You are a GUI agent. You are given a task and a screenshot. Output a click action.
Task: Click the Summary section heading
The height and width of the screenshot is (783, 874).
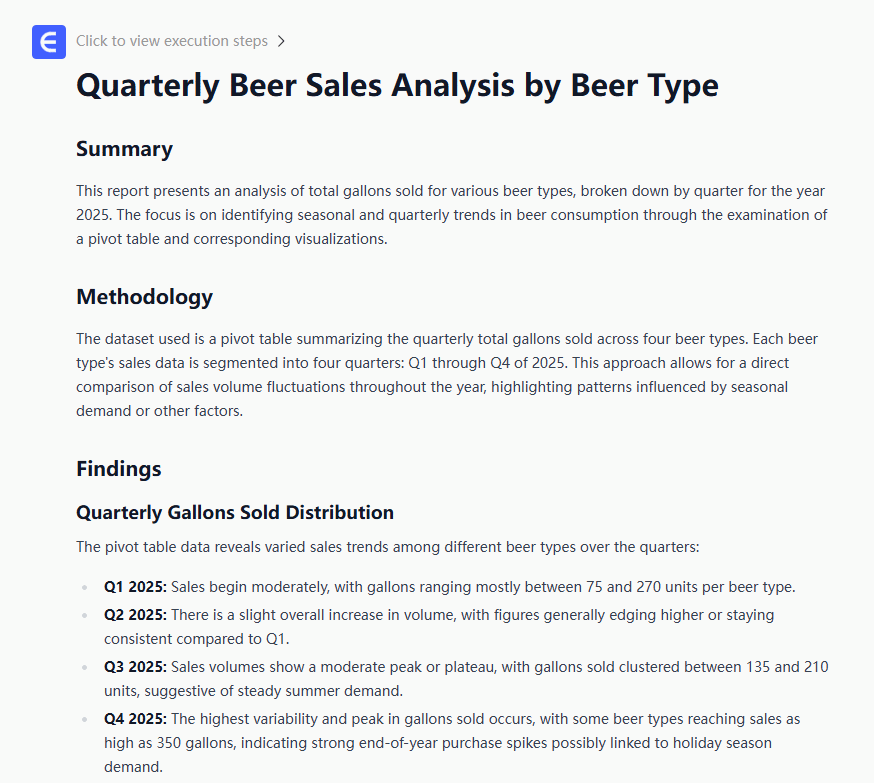tap(124, 149)
